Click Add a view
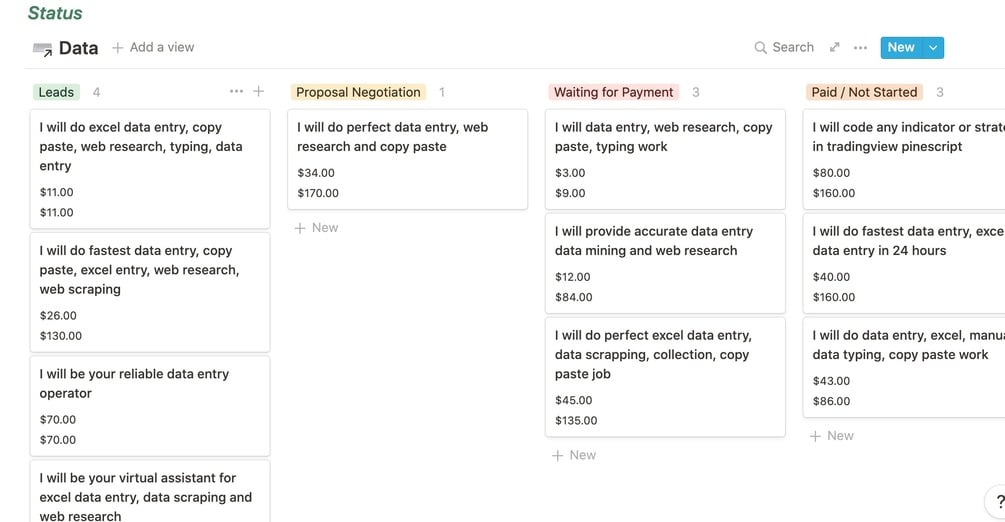The image size is (1005, 522). [161, 48]
